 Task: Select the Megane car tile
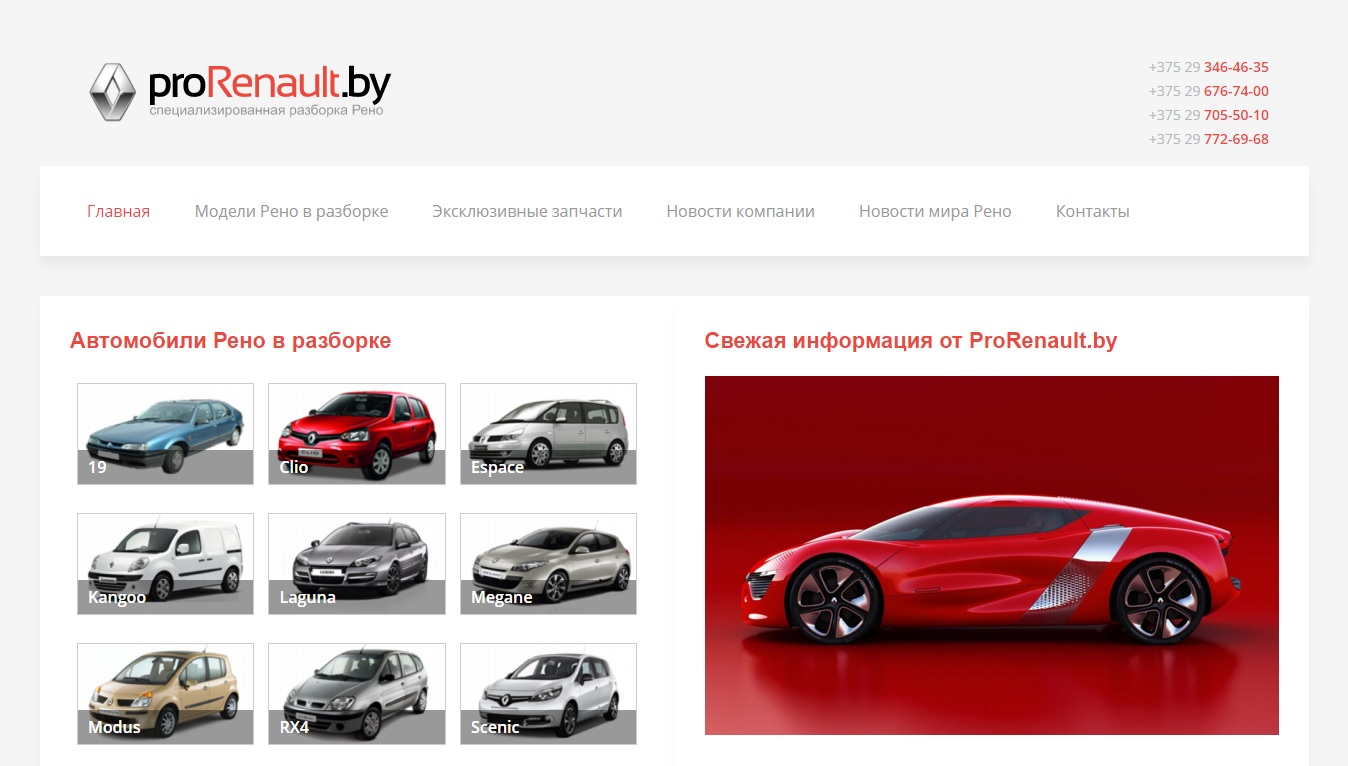(x=548, y=563)
